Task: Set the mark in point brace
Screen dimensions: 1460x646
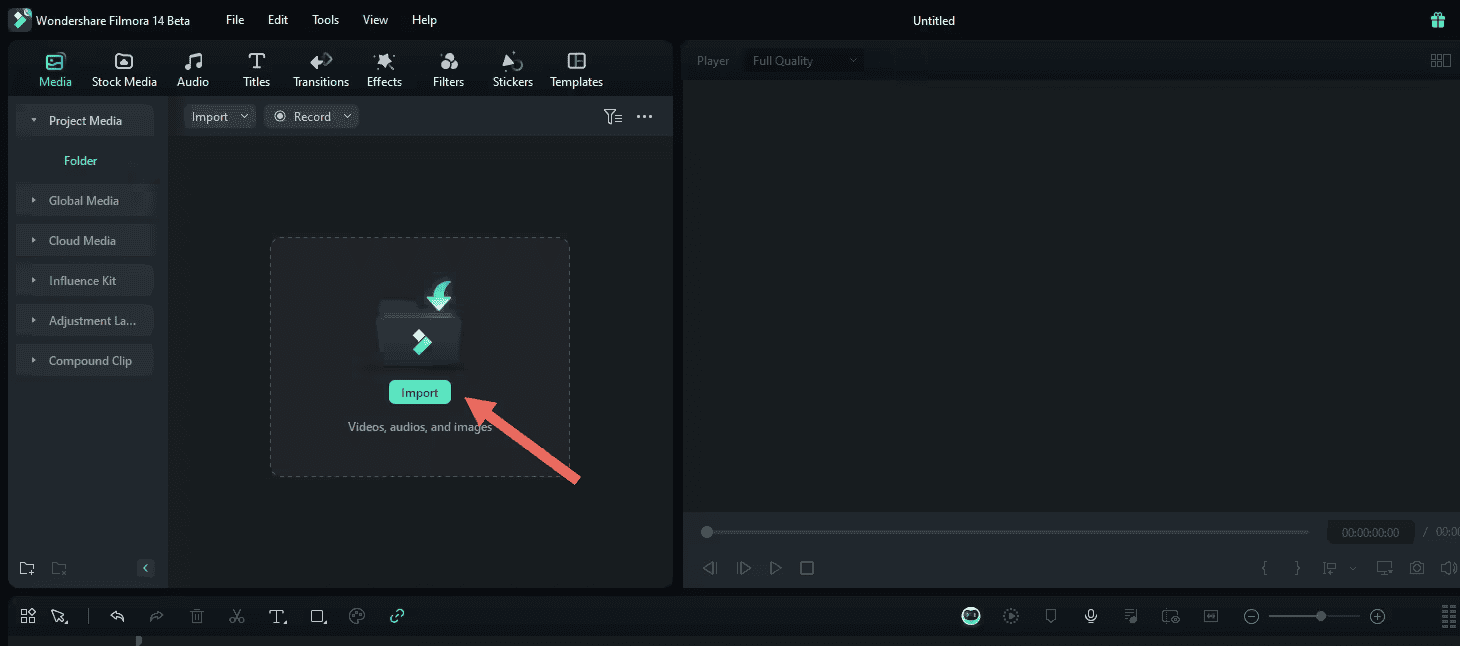Action: [1264, 568]
